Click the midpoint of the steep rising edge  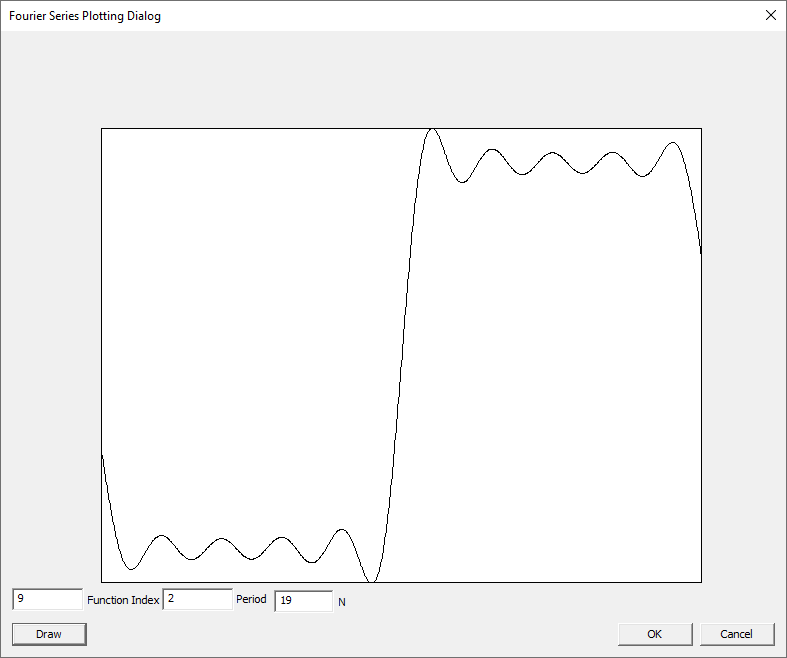402,355
